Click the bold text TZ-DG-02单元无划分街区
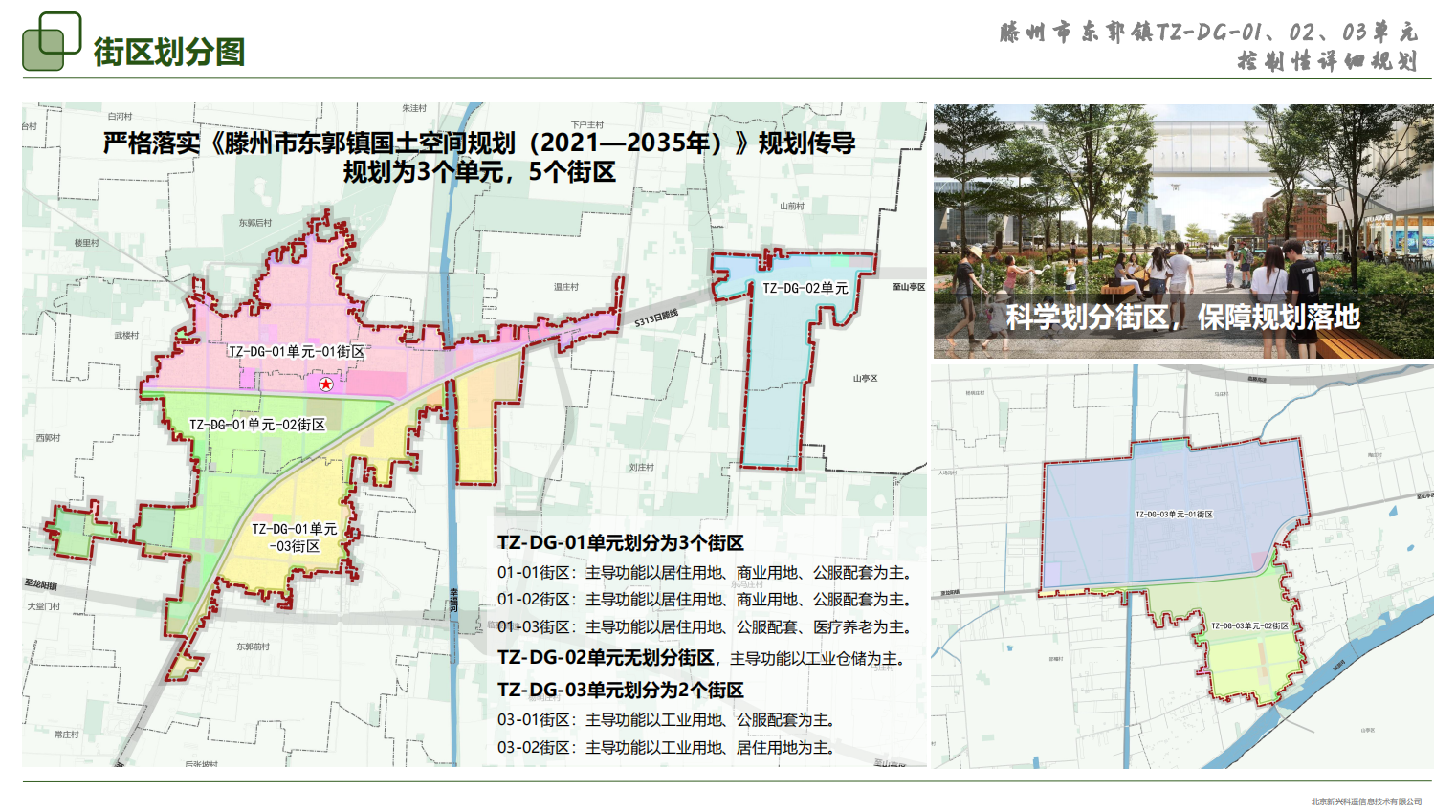Viewport: 1456px width, 812px height. tap(606, 658)
